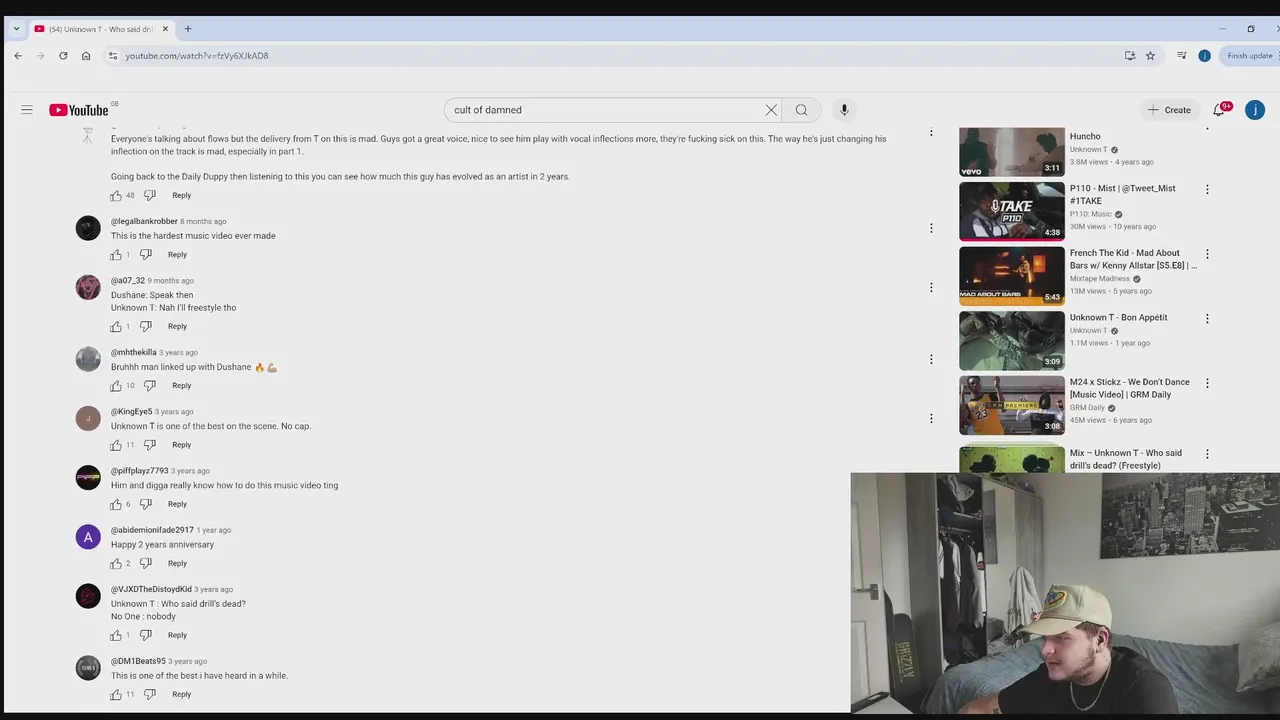The width and height of the screenshot is (1280, 720).
Task: Search with your voice microphone icon
Action: [844, 110]
